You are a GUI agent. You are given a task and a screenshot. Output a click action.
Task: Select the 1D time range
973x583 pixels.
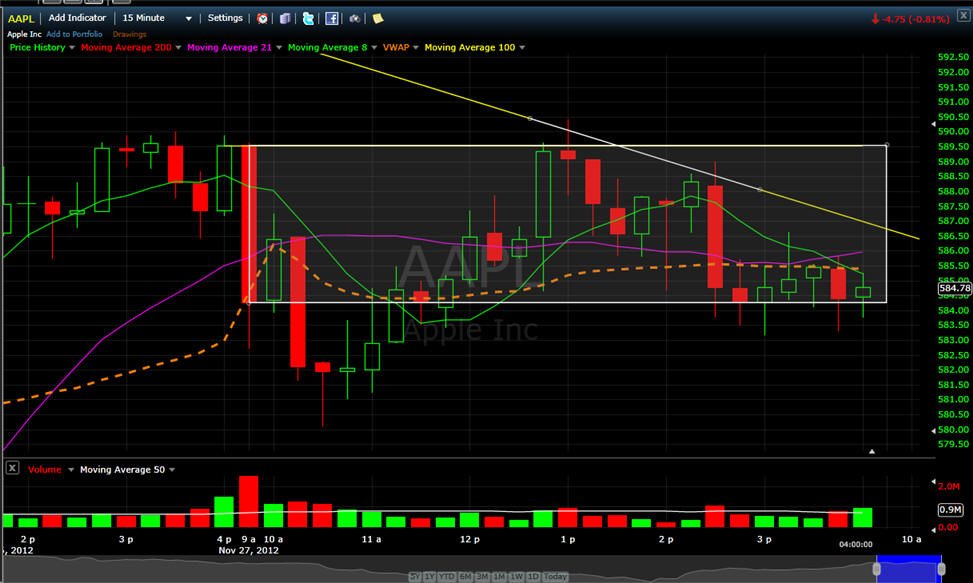coord(533,576)
